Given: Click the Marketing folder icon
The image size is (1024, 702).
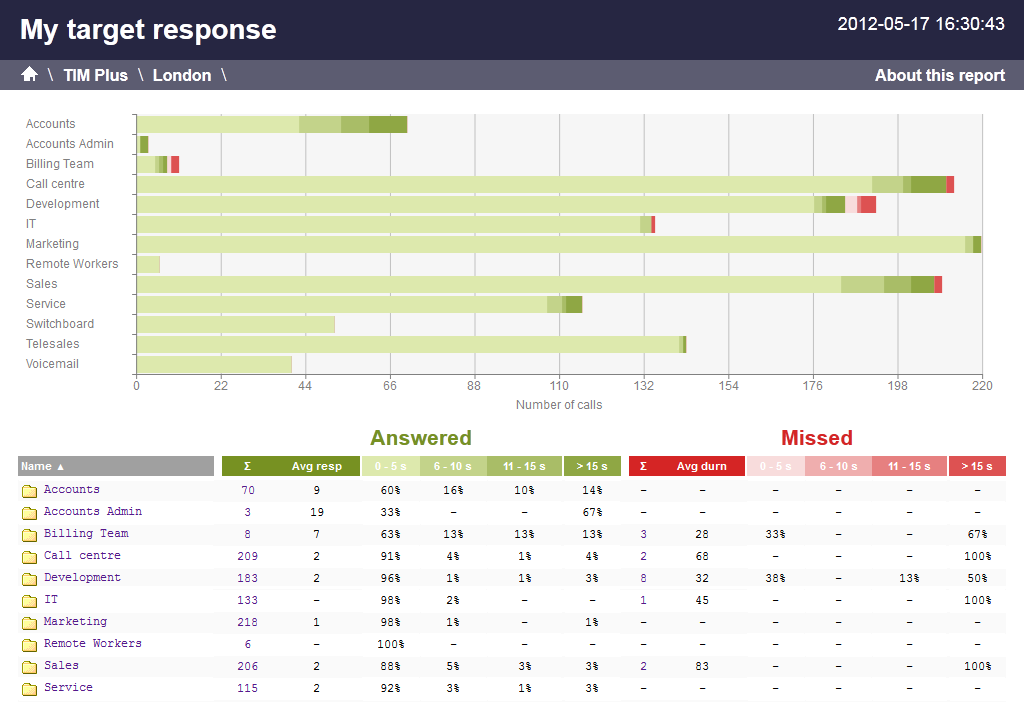Looking at the screenshot, I should click(x=30, y=623).
